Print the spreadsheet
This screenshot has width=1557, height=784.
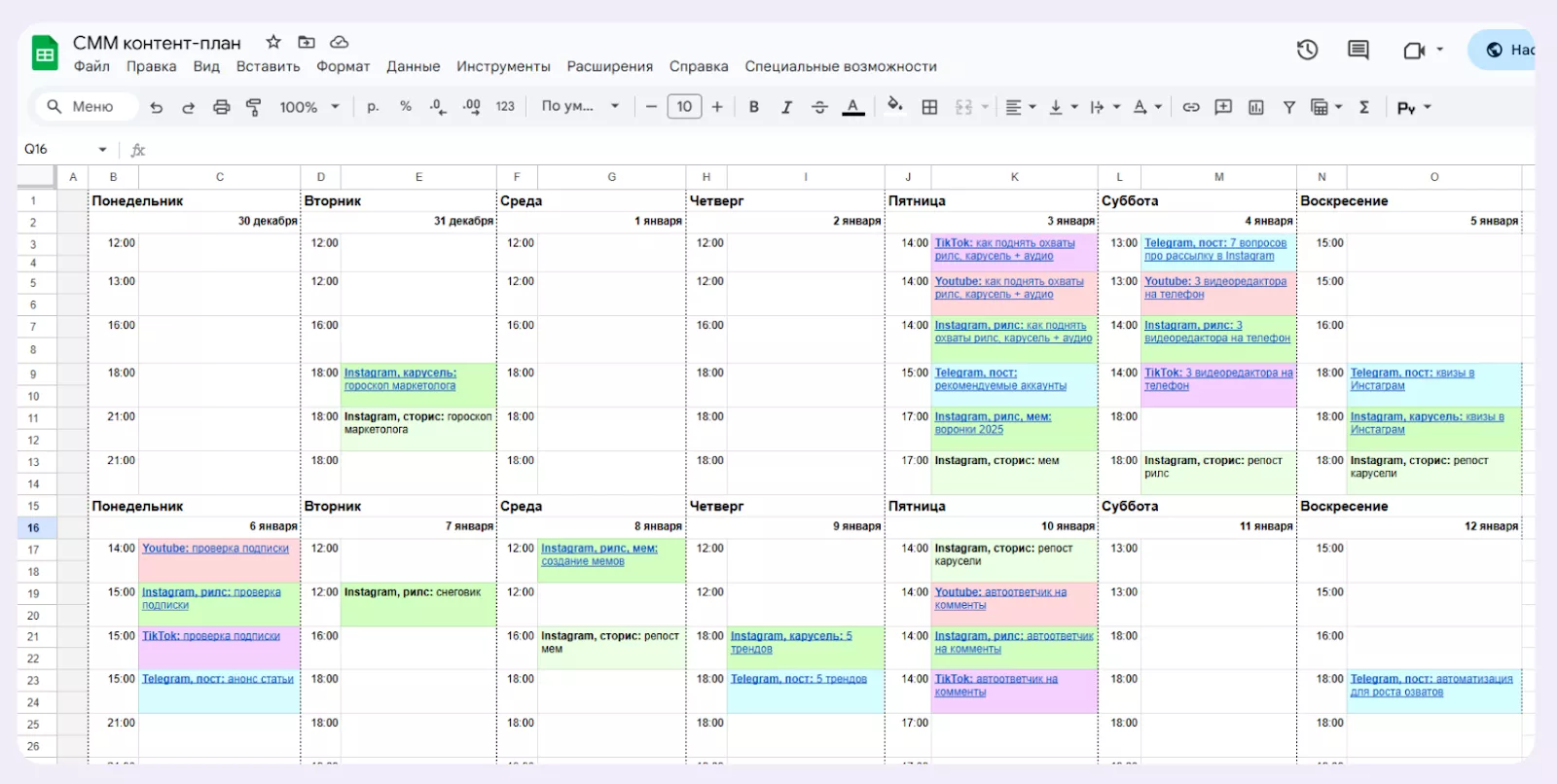tap(222, 107)
